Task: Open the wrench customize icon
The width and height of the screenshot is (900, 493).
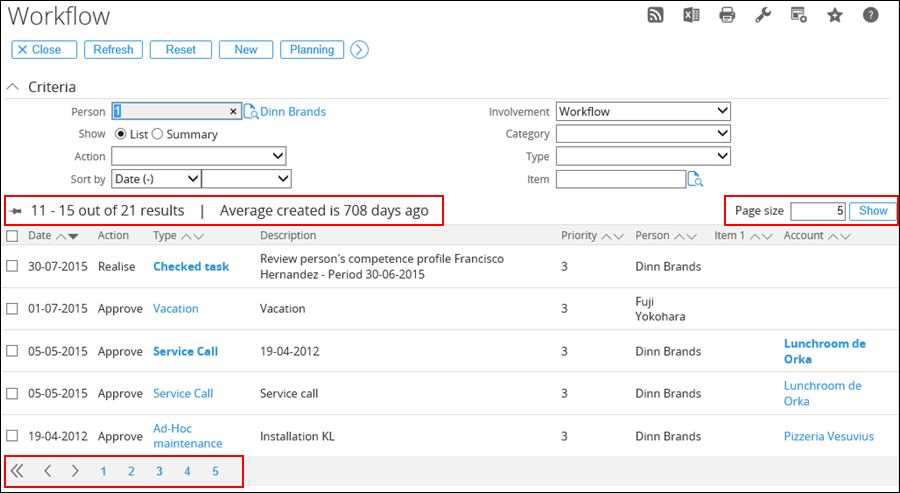Action: 763,15
